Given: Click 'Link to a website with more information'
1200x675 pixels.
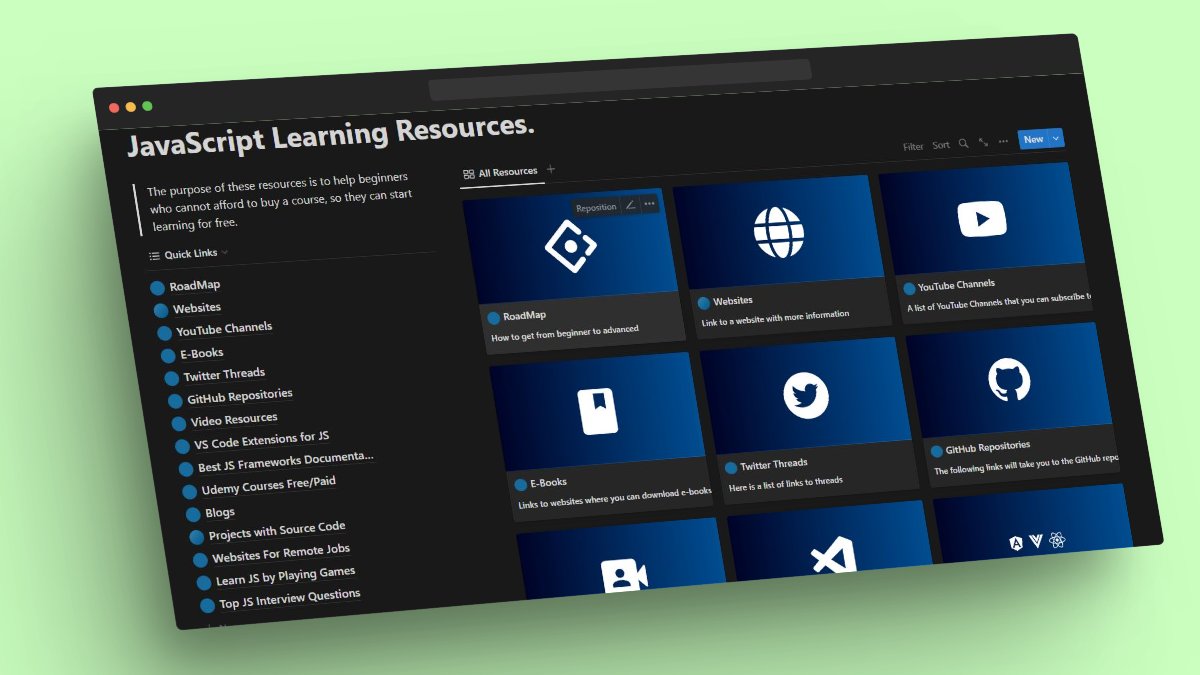Looking at the screenshot, I should tap(776, 317).
